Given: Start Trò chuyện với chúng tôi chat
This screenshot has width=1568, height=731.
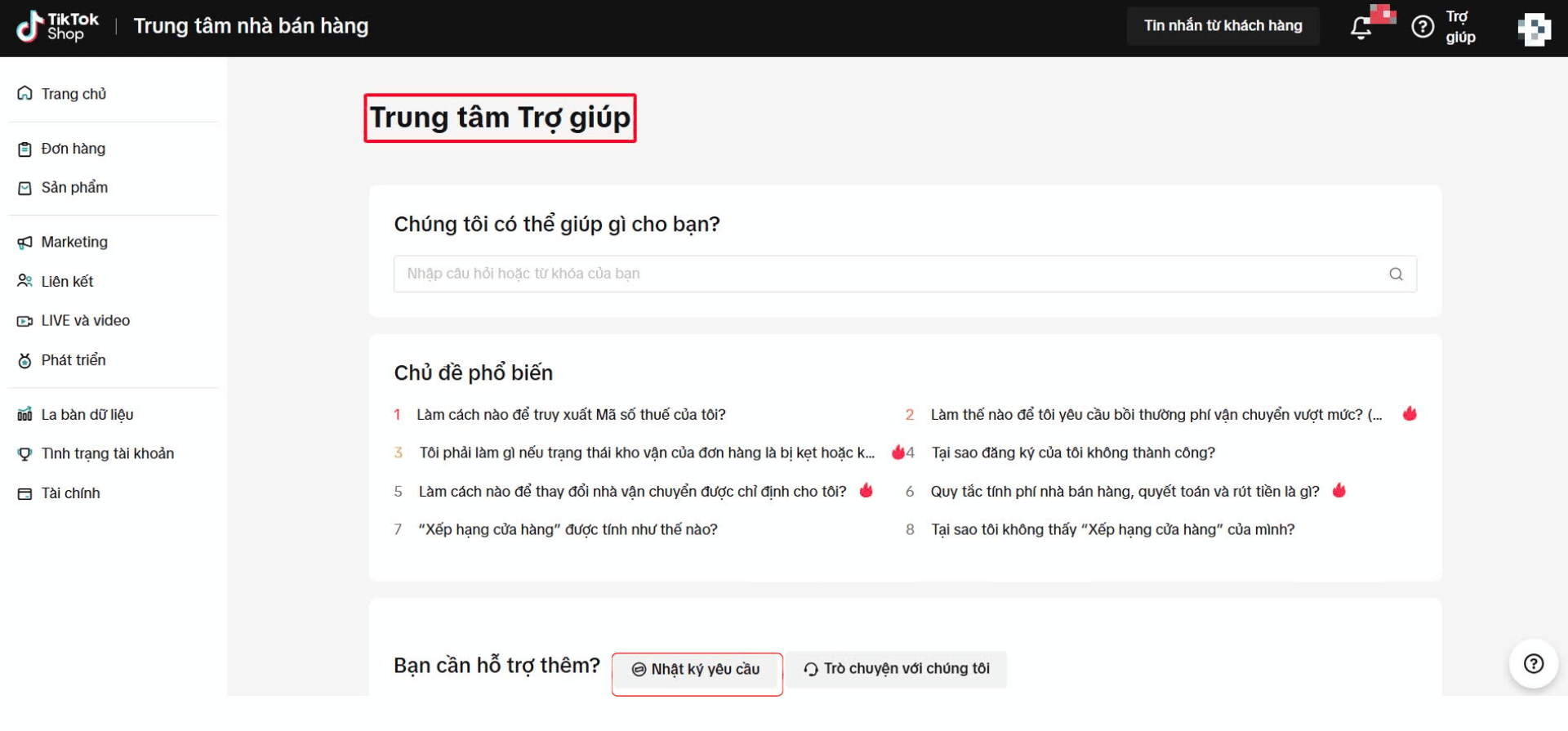Looking at the screenshot, I should (897, 669).
